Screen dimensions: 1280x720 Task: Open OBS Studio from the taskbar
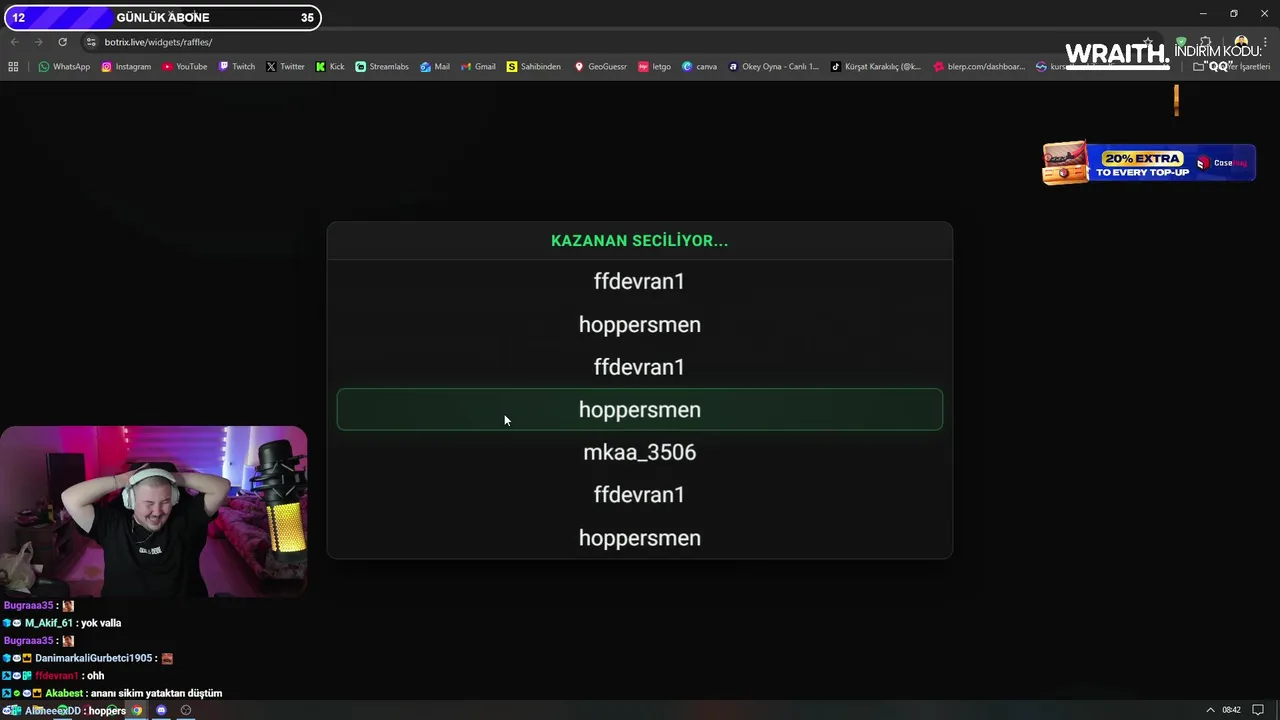pos(185,710)
